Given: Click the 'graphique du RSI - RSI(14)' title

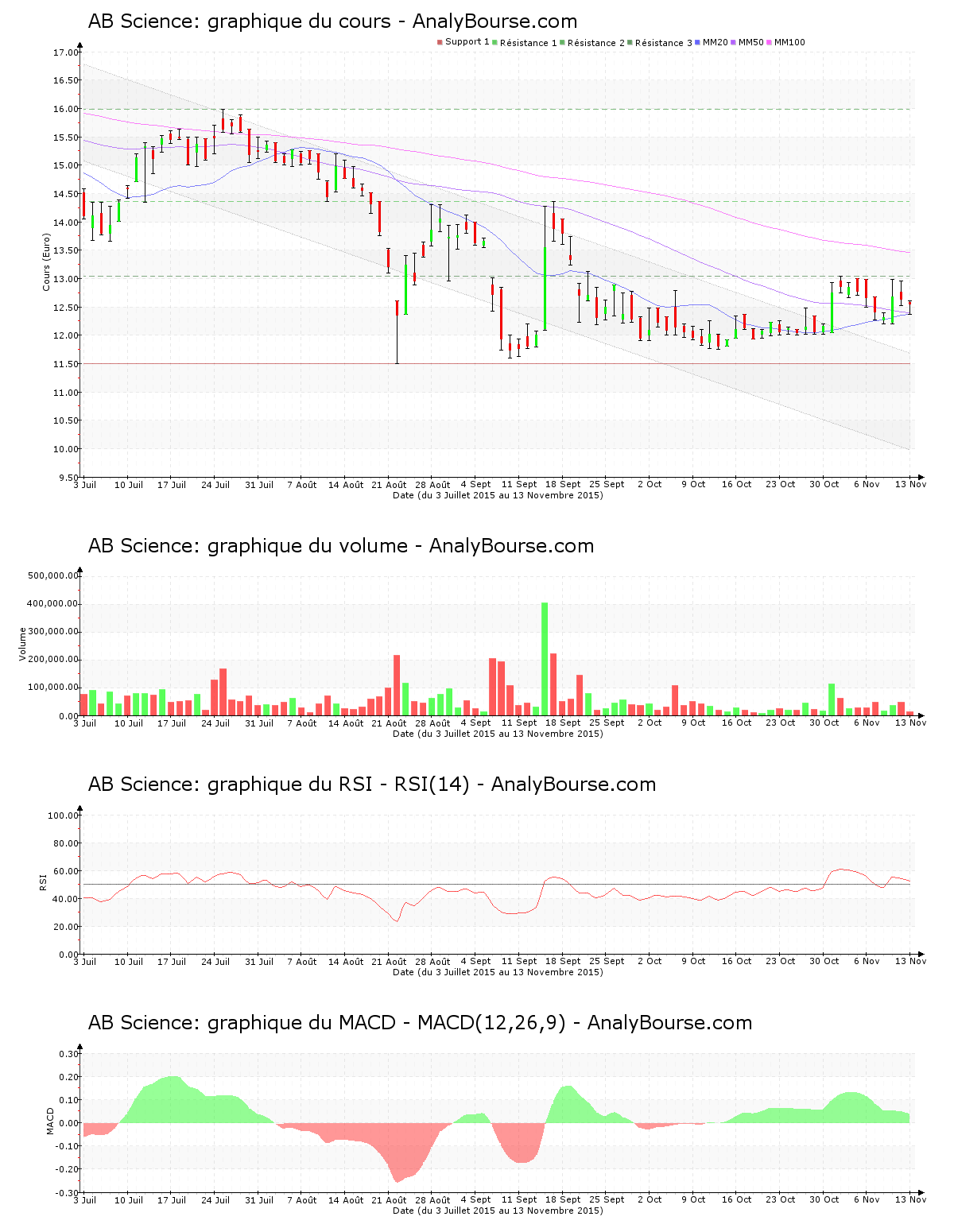Looking at the screenshot, I should point(372,785).
